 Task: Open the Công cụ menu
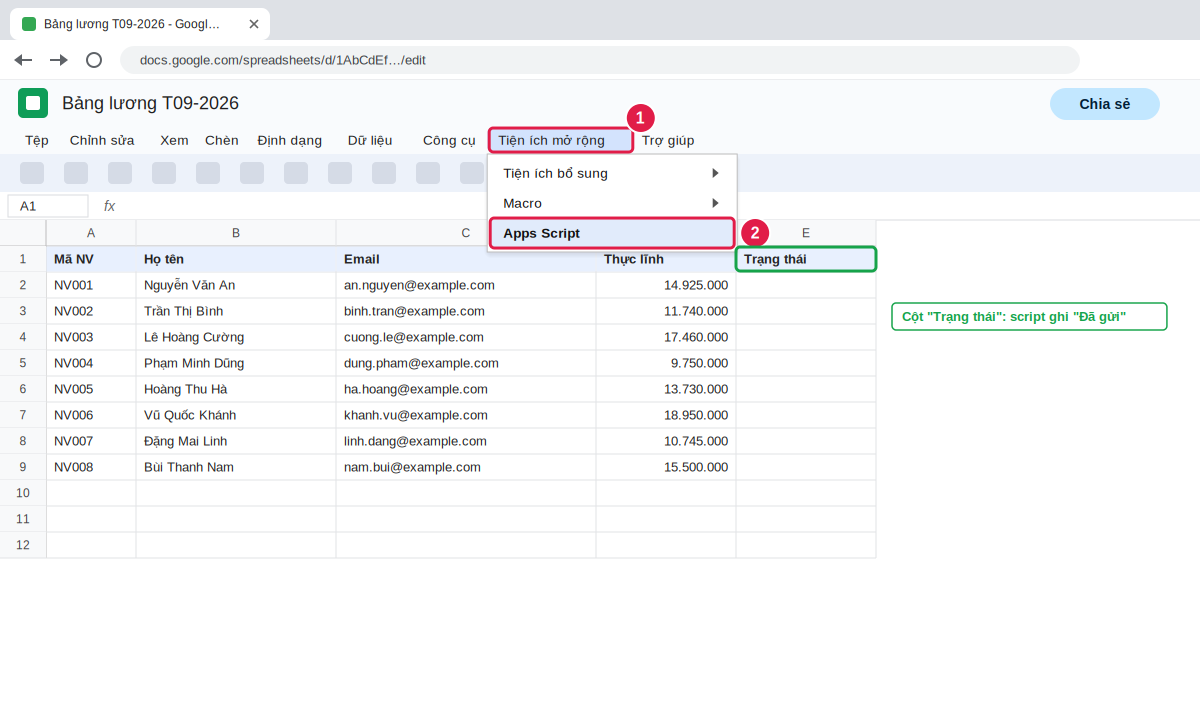point(449,140)
